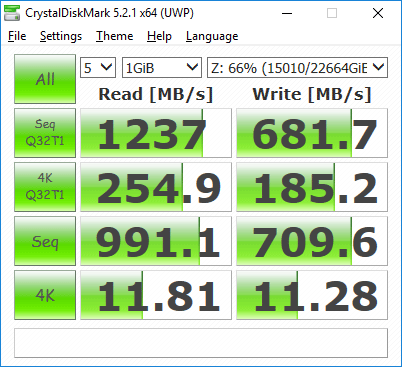Select the 11.81 4K read result
Image resolution: width=402 pixels, height=367 pixels.
(x=156, y=295)
